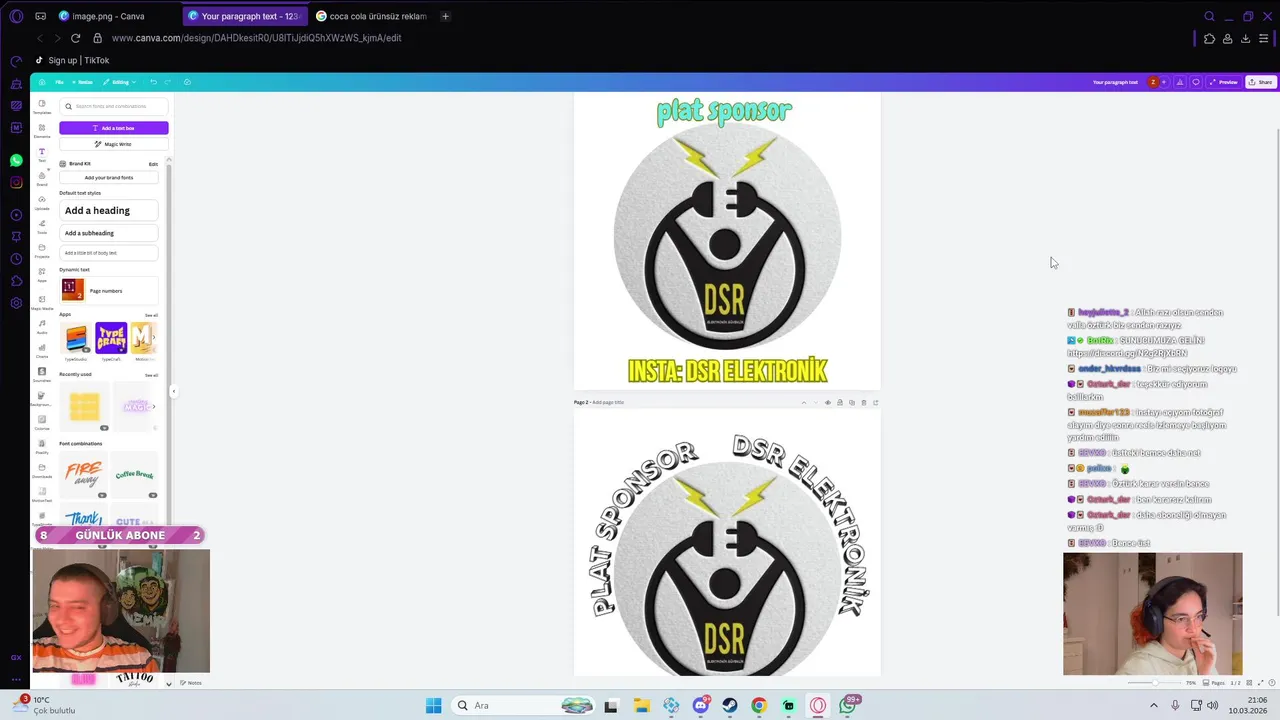Undo the last action in Canva
This screenshot has width=1280, height=720.
pyautogui.click(x=153, y=82)
